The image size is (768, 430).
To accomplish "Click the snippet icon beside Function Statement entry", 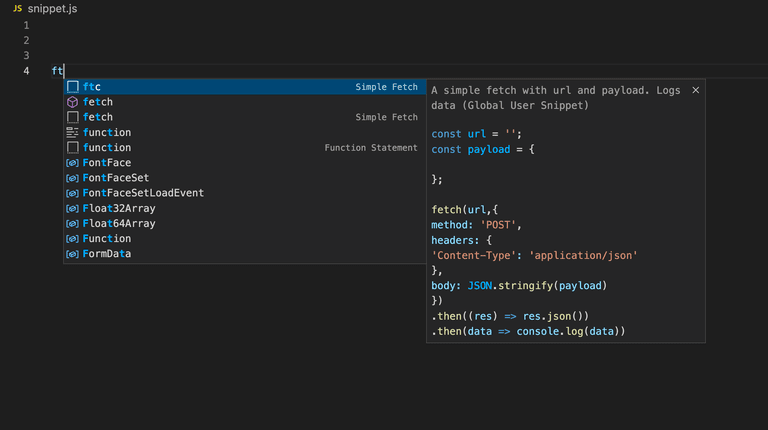I will [72, 147].
